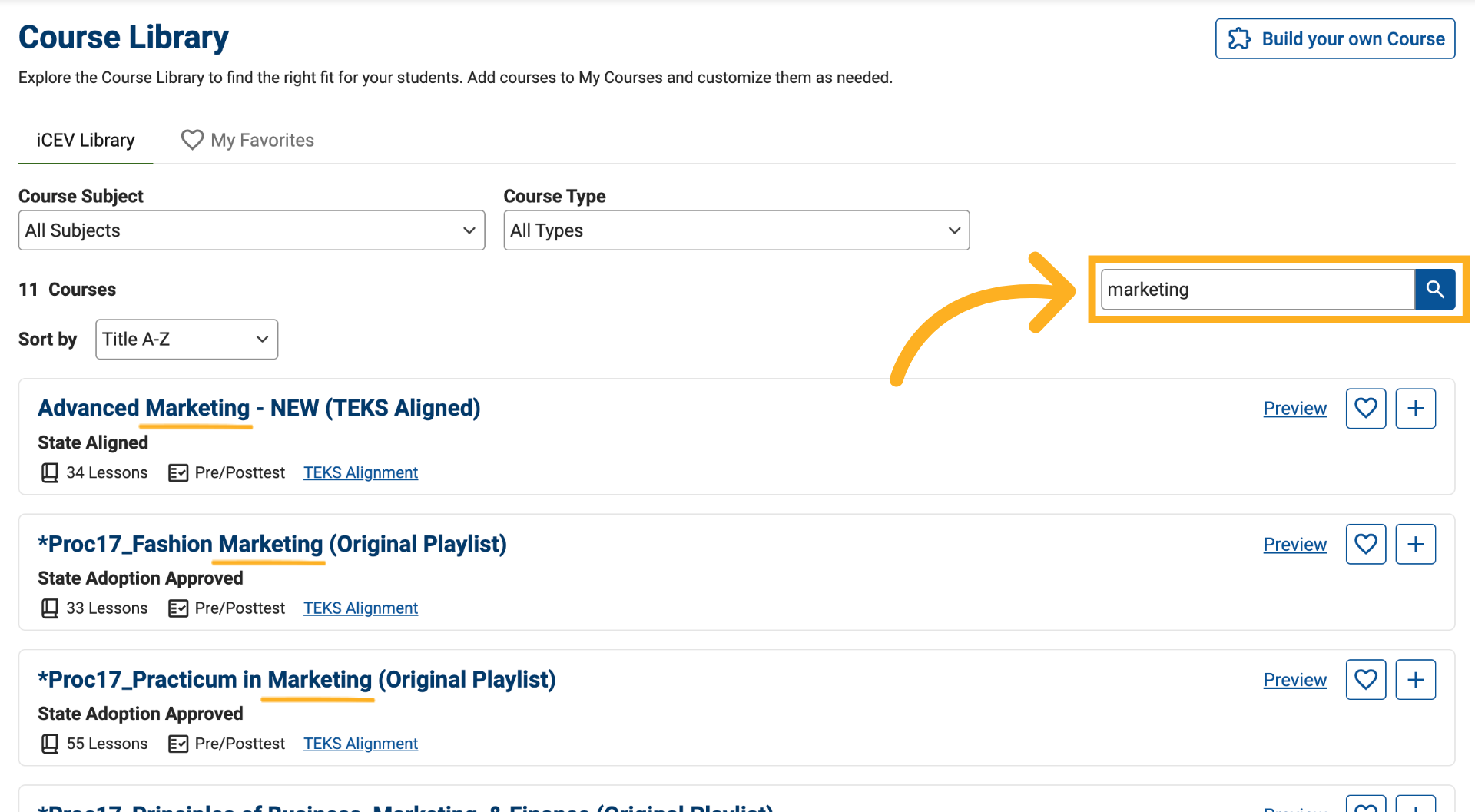Click State Adoption Approved under Practicum in Marketing
Image resolution: width=1475 pixels, height=812 pixels.
point(141,714)
